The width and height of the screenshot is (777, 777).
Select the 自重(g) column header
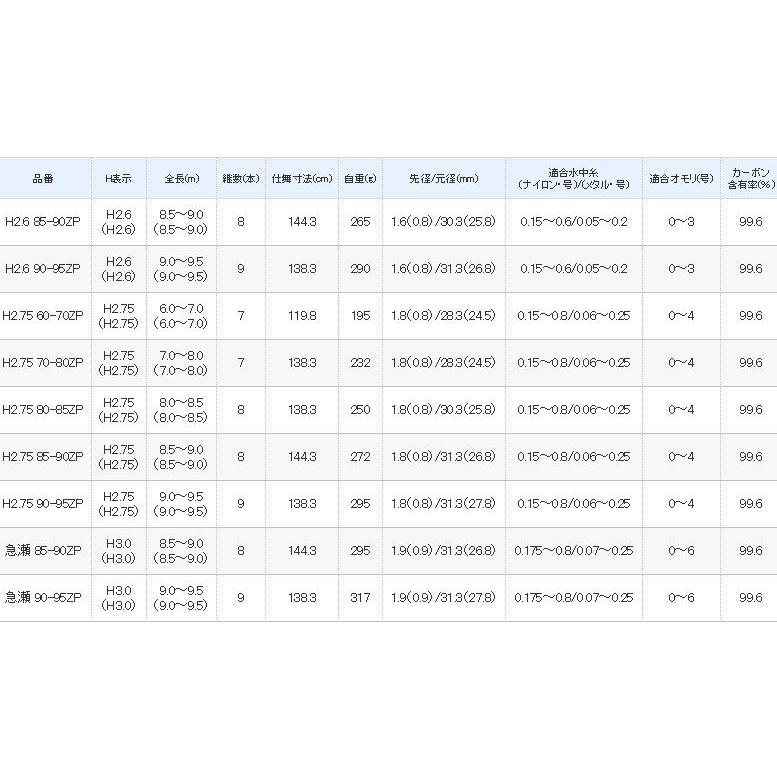point(360,178)
